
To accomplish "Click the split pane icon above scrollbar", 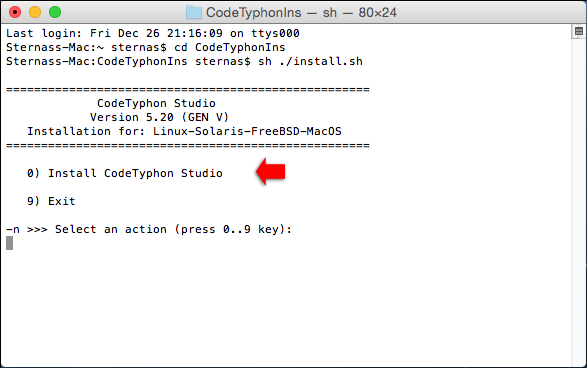I will click(579, 31).
